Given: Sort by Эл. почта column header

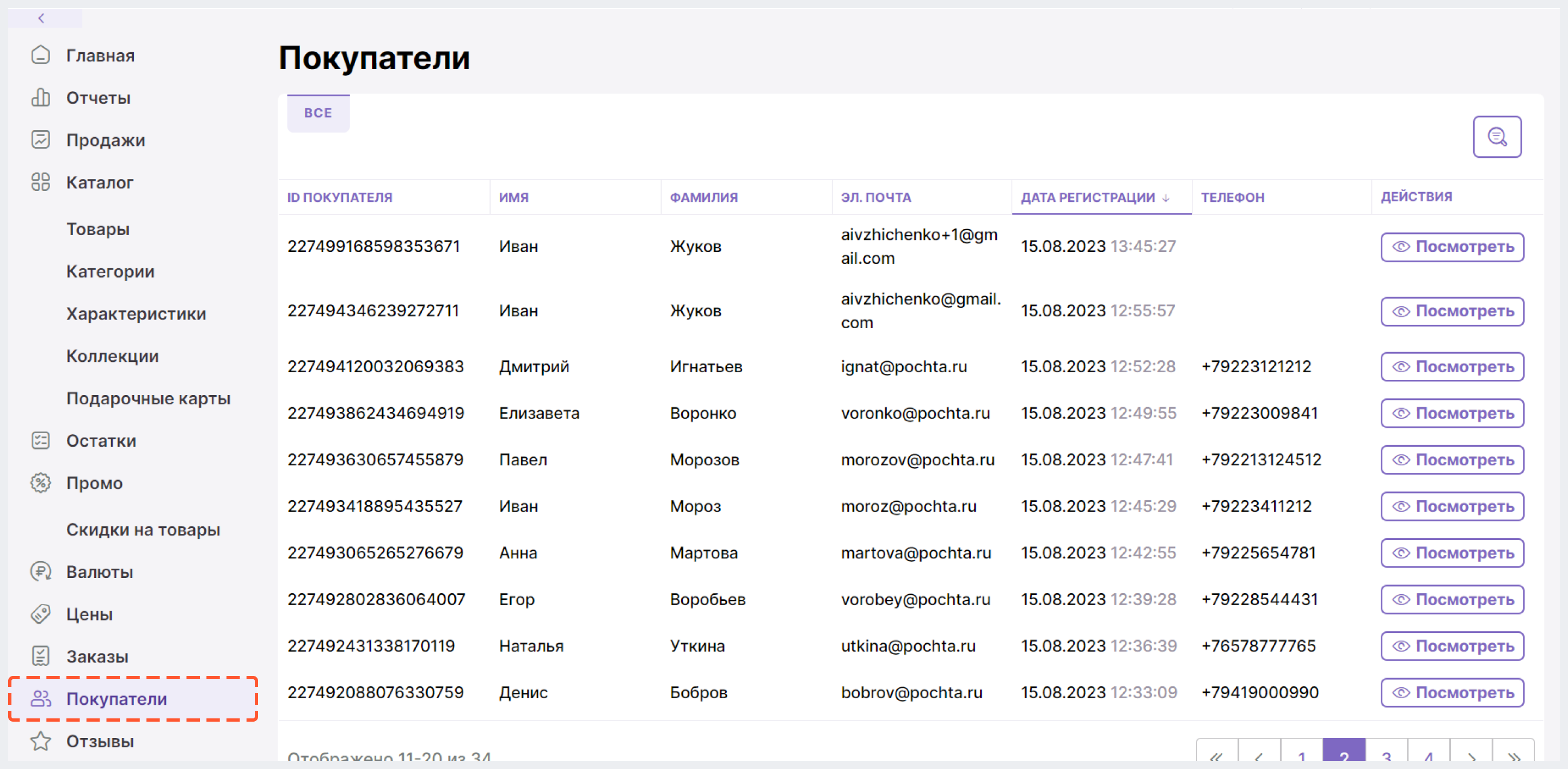Looking at the screenshot, I should click(x=876, y=197).
